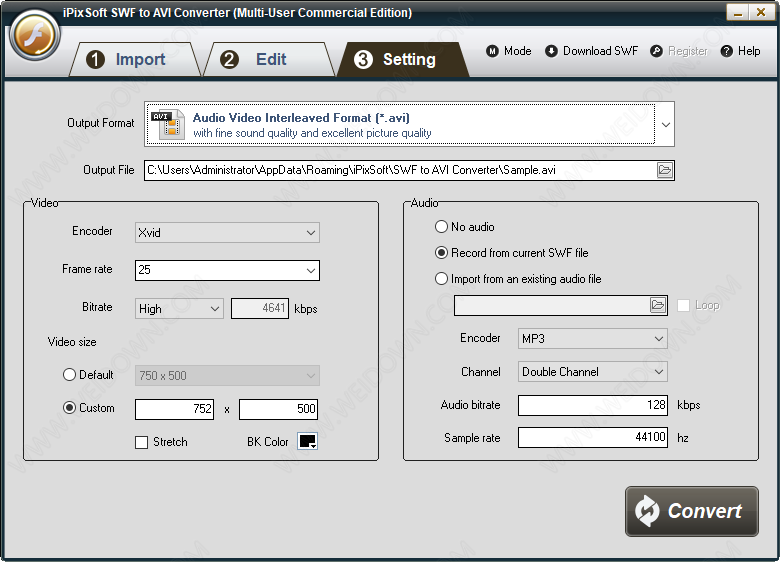Click the custom width field 752
780x562 pixels.
[x=175, y=409]
